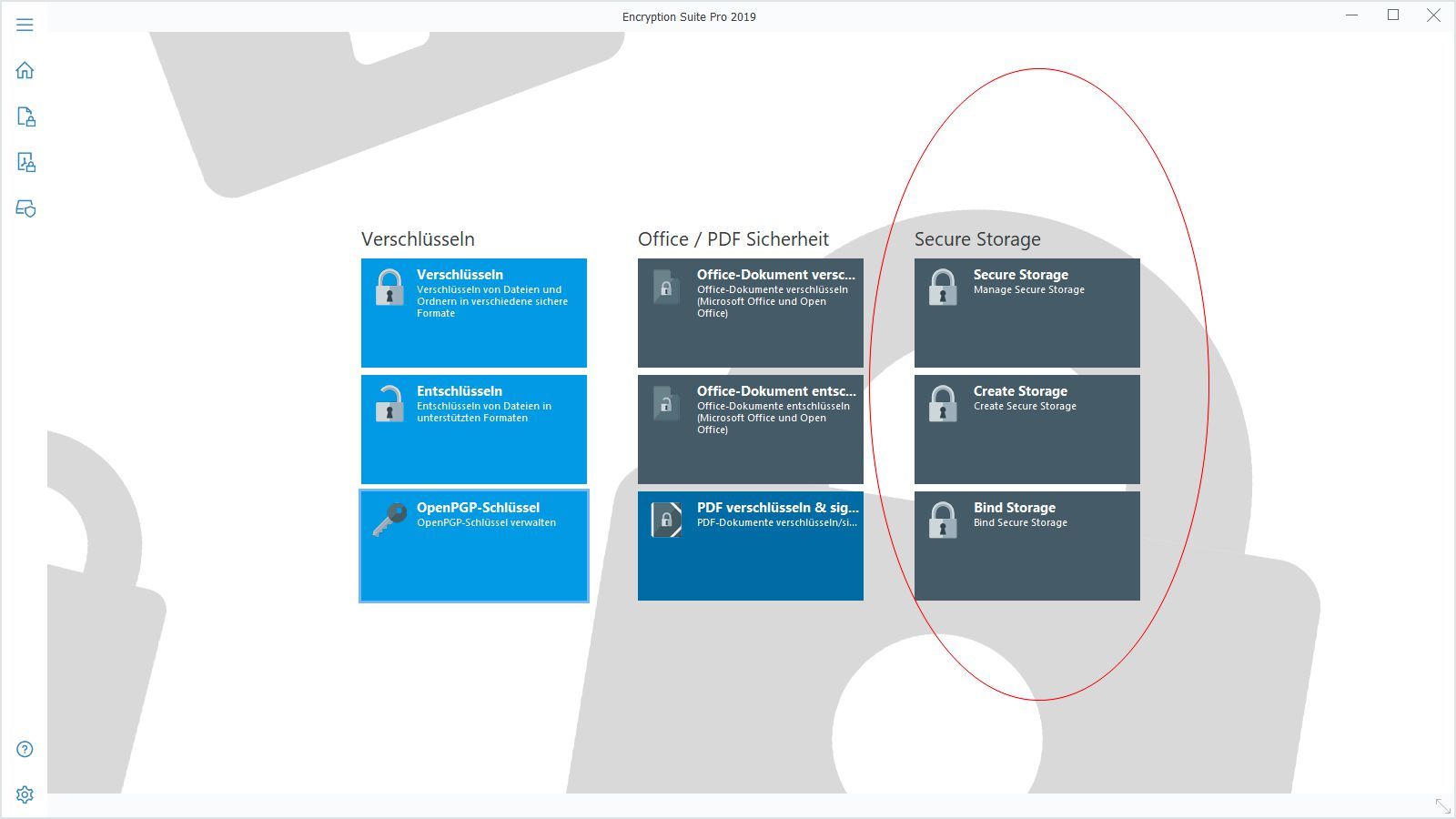
Task: Open the Entschlüsseln tile title
Action: (460, 390)
